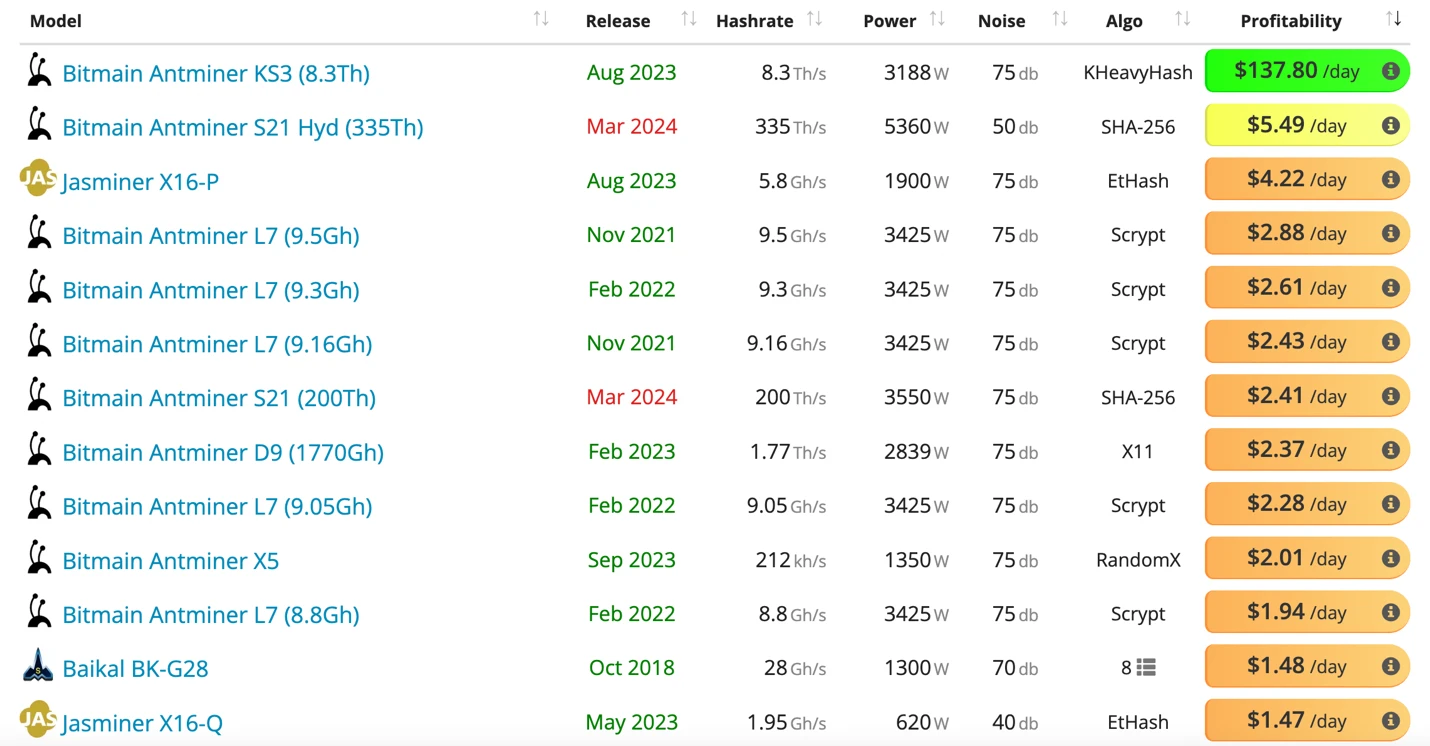Click the Algo column sort arrows
Image resolution: width=1430 pixels, height=746 pixels.
click(1182, 19)
